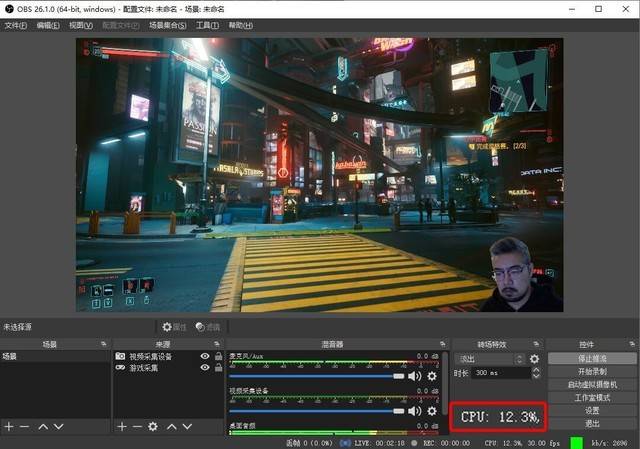Open the 编辑(E) menu
Viewport: 640px width, 449px height.
[48, 25]
